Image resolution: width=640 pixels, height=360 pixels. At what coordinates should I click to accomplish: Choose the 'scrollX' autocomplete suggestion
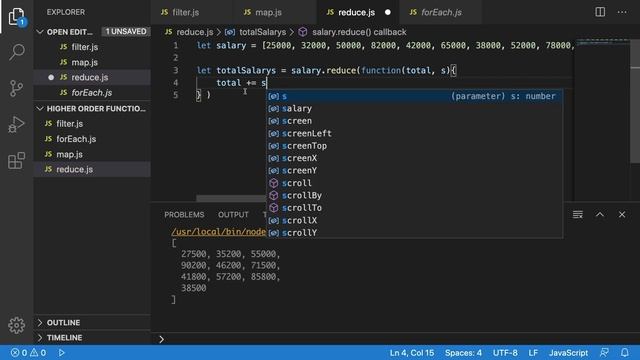414,220
